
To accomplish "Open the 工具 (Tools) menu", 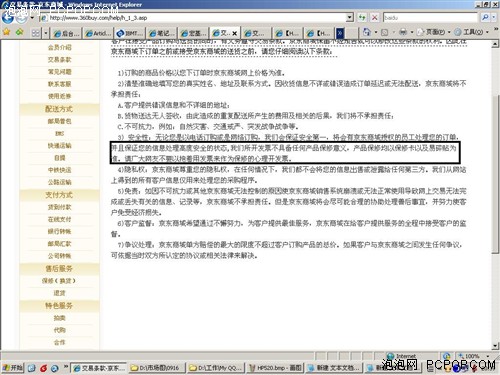I will click(471, 32).
